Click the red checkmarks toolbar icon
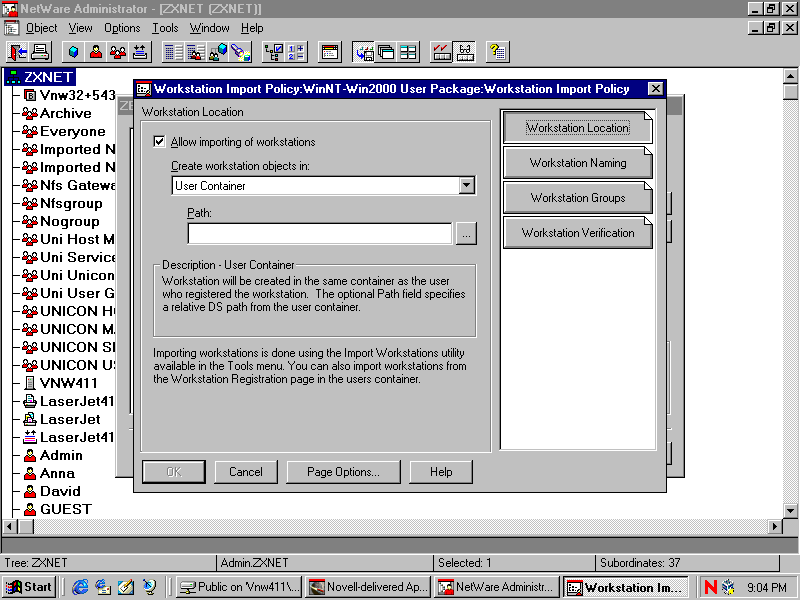This screenshot has height=600, width=800. 441,52
